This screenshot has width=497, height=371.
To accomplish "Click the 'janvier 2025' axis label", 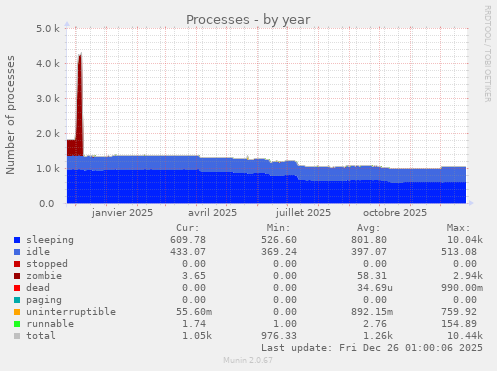I will (122, 213).
